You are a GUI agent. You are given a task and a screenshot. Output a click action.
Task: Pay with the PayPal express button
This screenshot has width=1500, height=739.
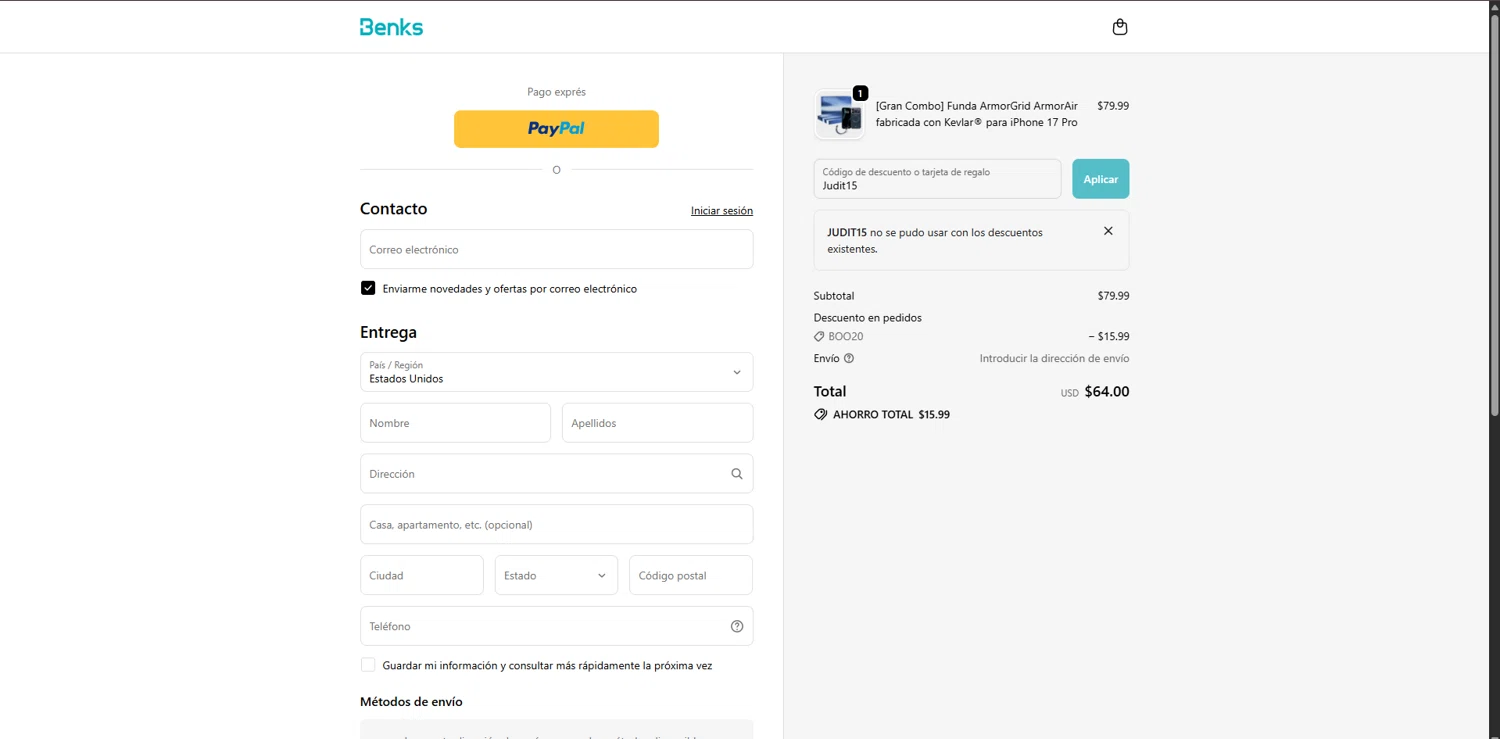(x=556, y=129)
